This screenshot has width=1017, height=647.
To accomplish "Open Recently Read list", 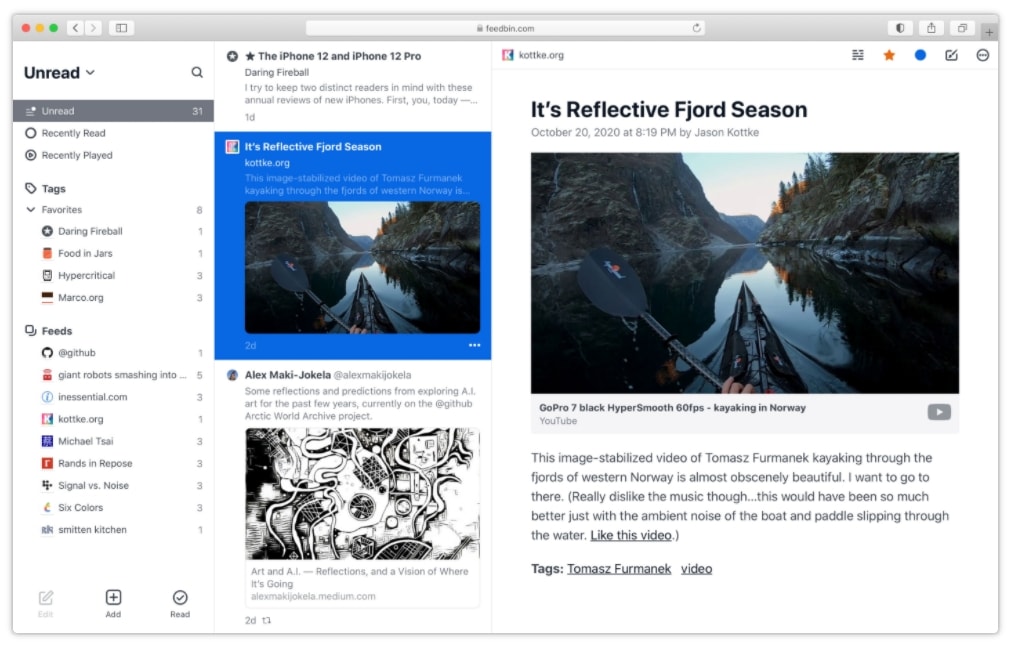I will point(114,133).
